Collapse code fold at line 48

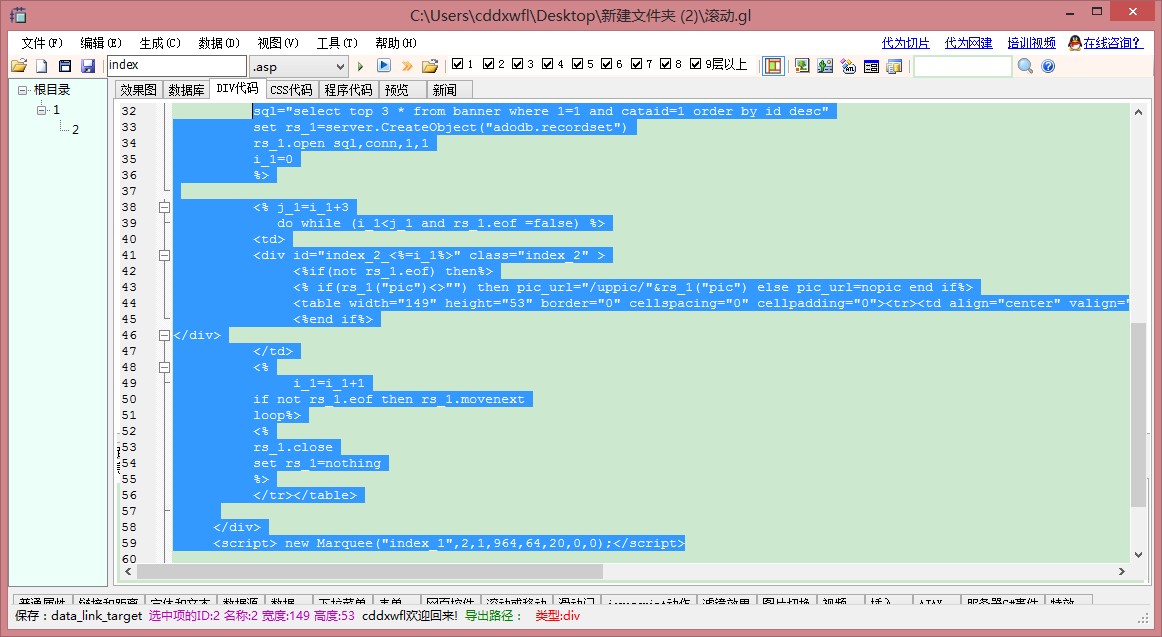[x=165, y=367]
